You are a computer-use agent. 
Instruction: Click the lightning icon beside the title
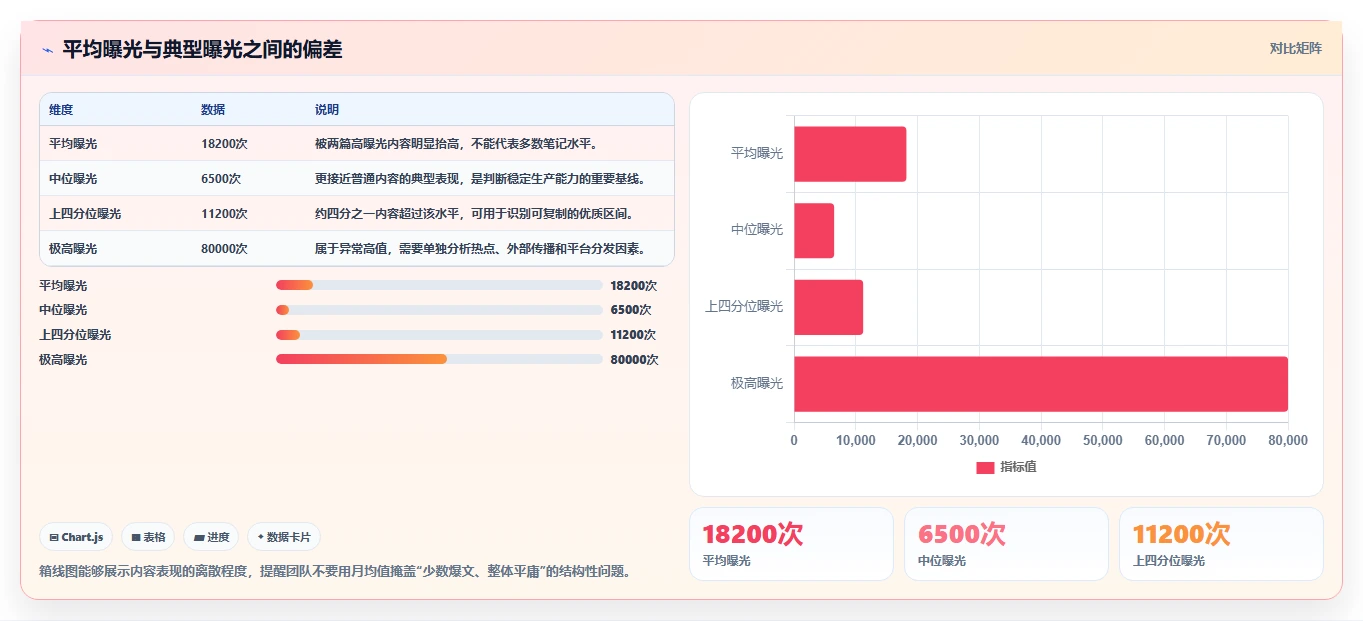click(47, 50)
